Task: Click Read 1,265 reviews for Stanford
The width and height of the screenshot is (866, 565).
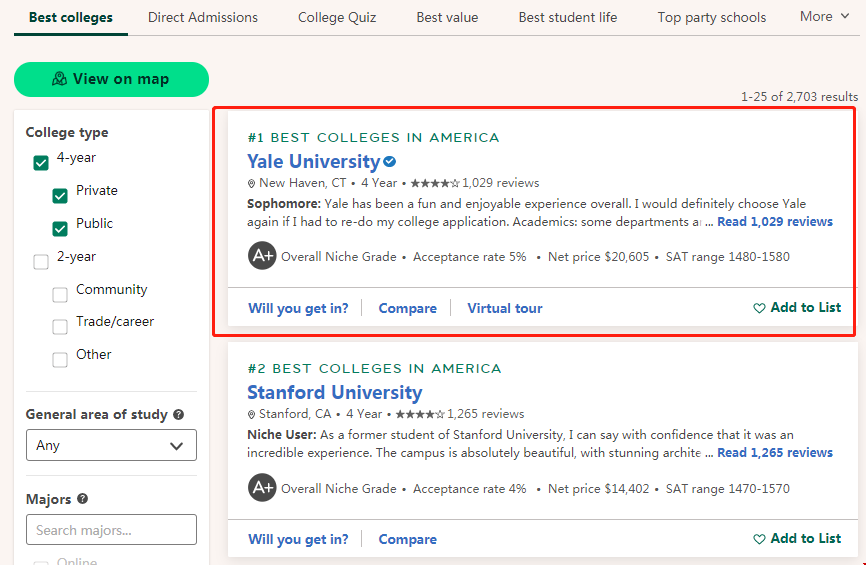Action: [775, 452]
